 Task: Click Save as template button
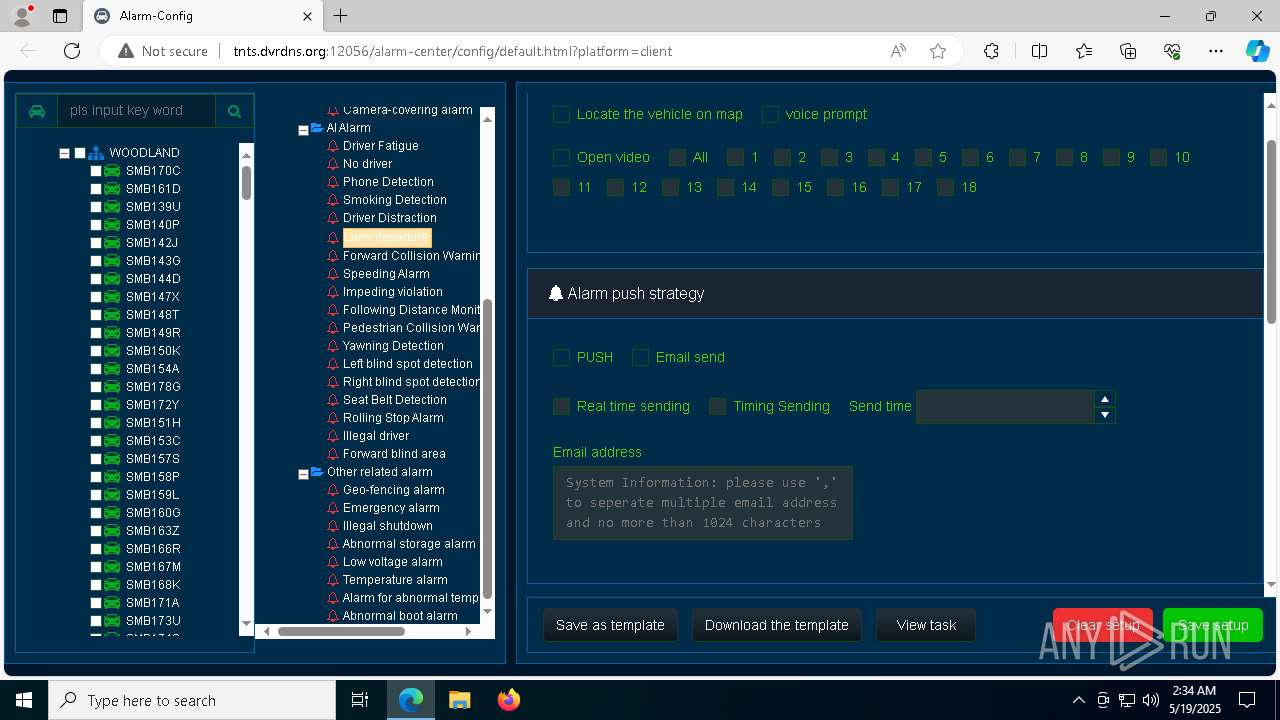point(610,625)
